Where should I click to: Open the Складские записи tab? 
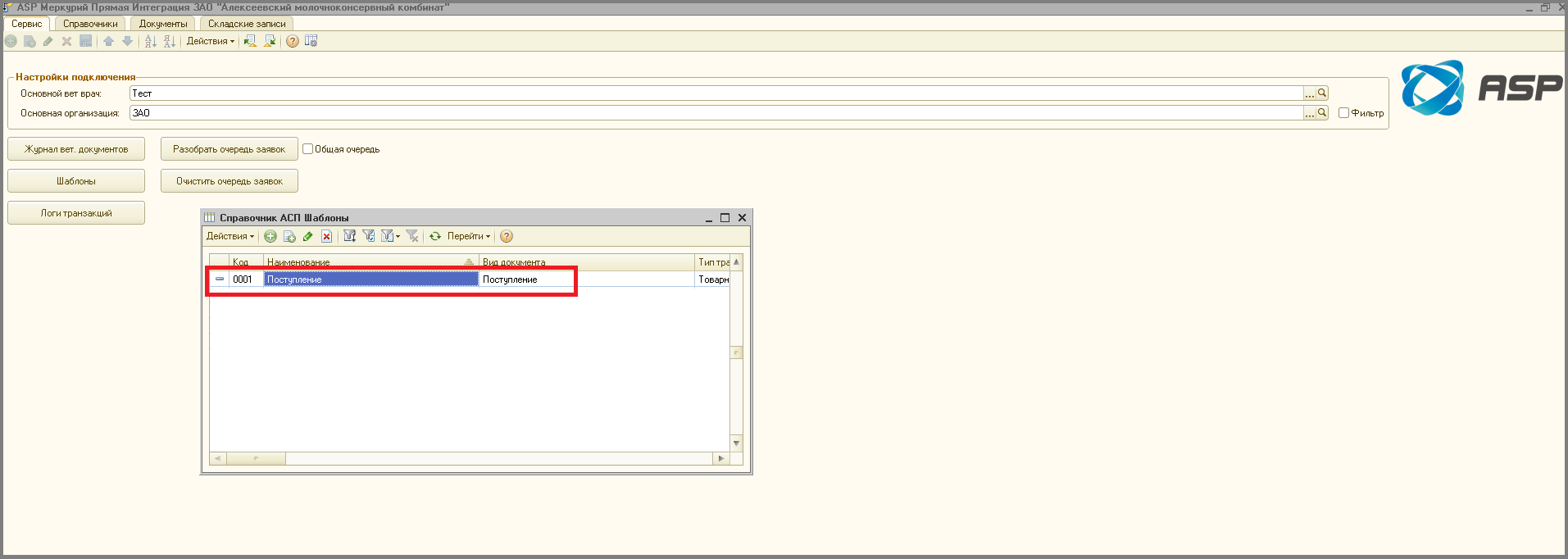pos(247,24)
